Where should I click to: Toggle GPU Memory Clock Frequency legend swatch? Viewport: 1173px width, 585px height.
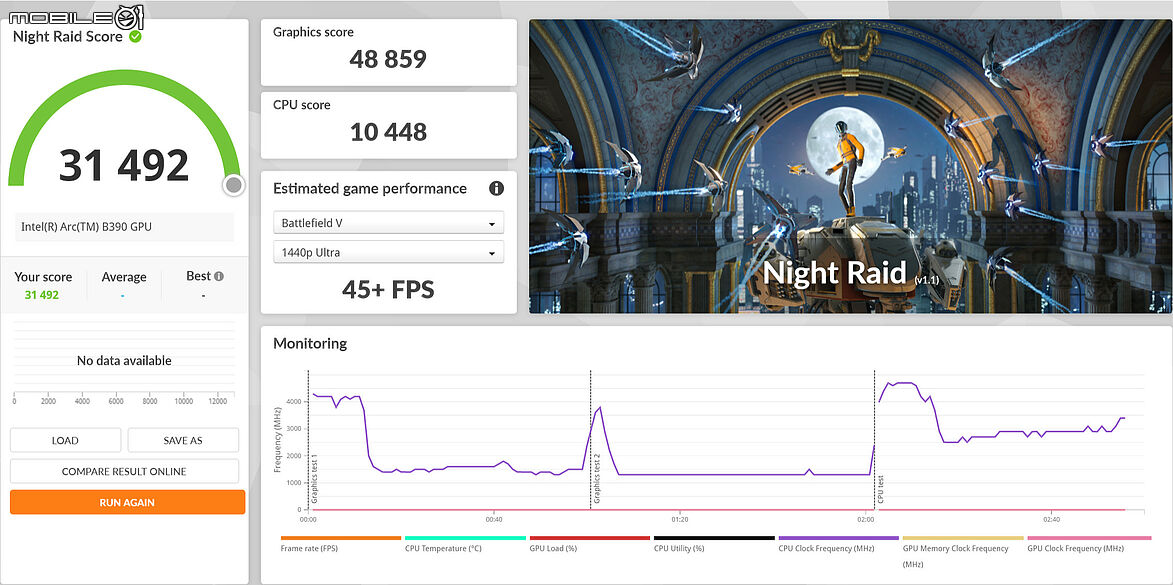963,538
